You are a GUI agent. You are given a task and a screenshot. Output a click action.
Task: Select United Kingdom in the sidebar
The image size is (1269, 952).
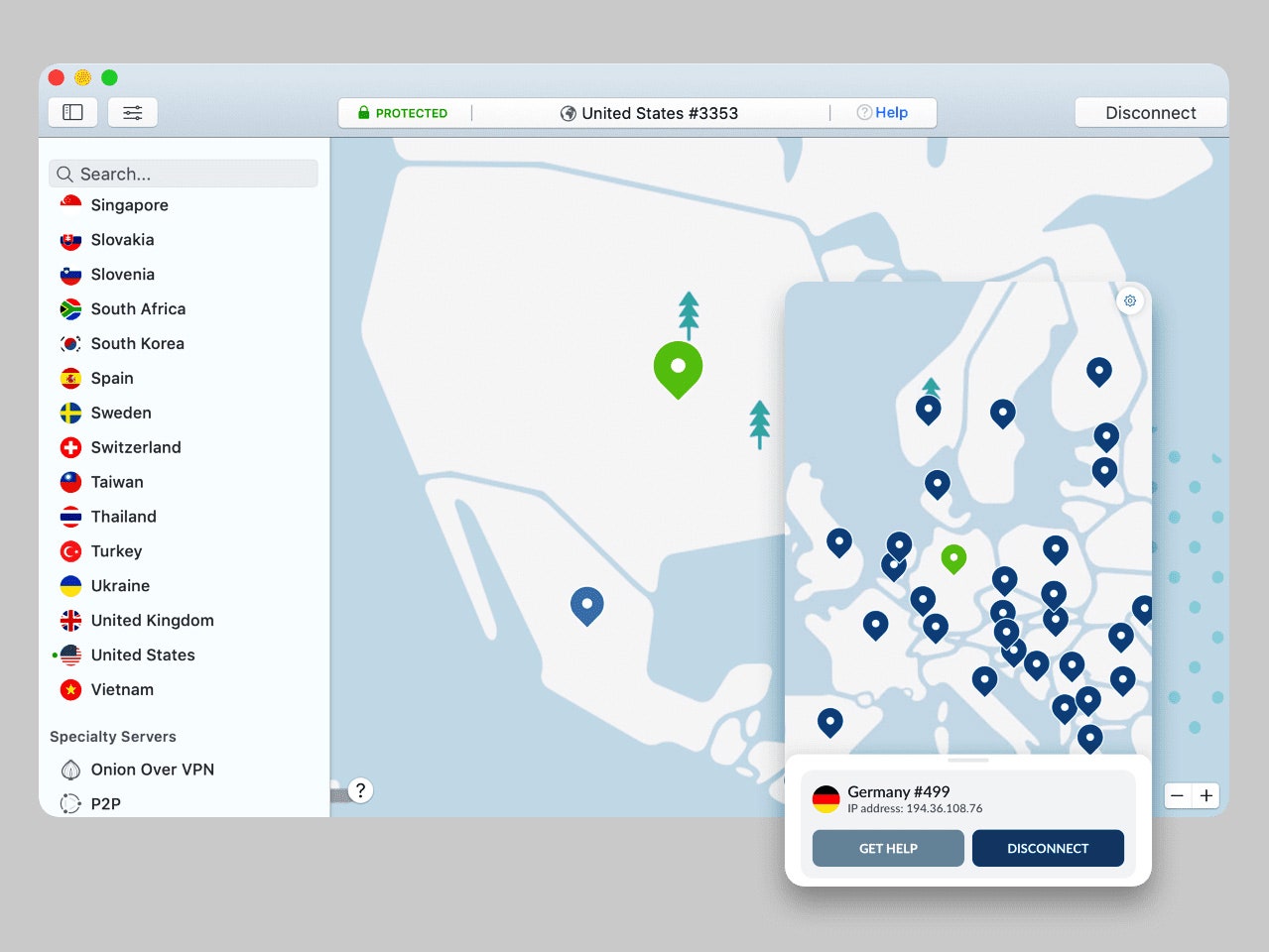152,620
